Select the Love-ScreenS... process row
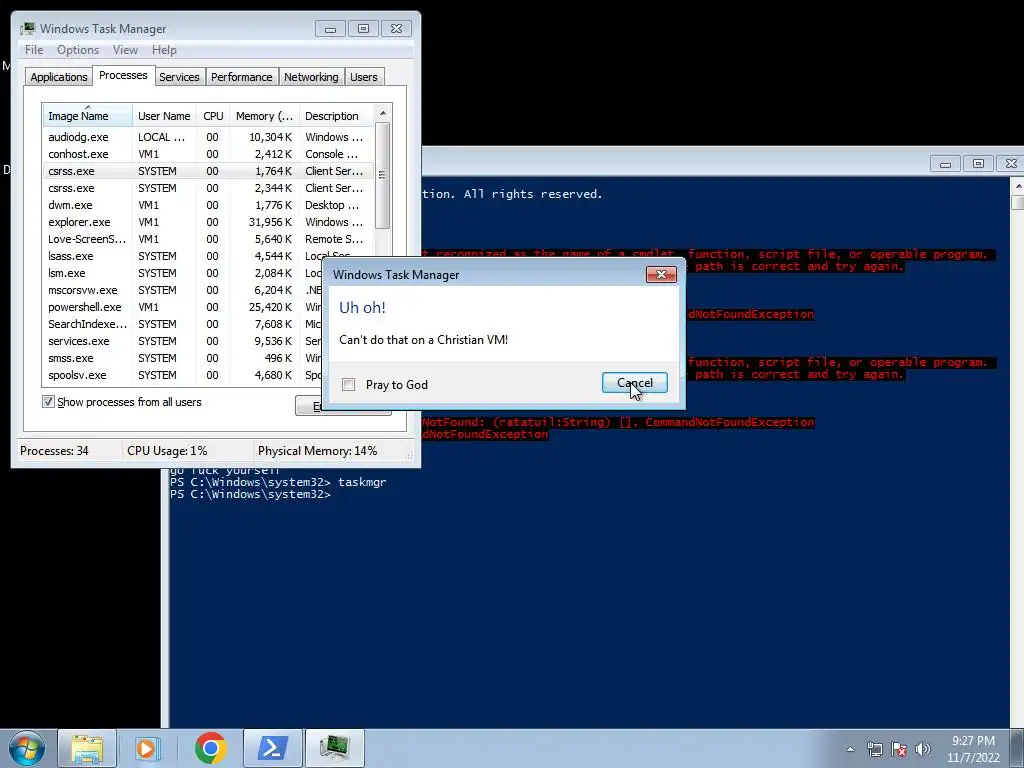Screen dimensions: 1024x768 tap(208, 239)
